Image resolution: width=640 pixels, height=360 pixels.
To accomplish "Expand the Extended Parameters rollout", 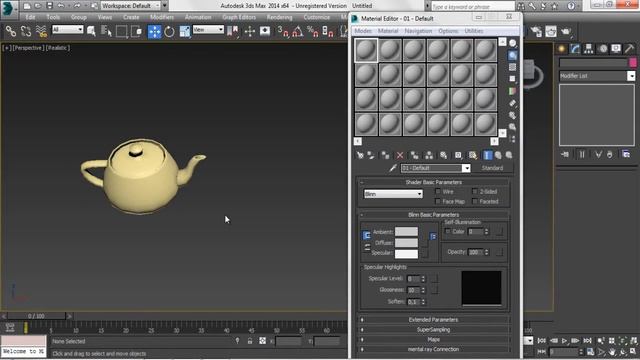I will pos(433,320).
